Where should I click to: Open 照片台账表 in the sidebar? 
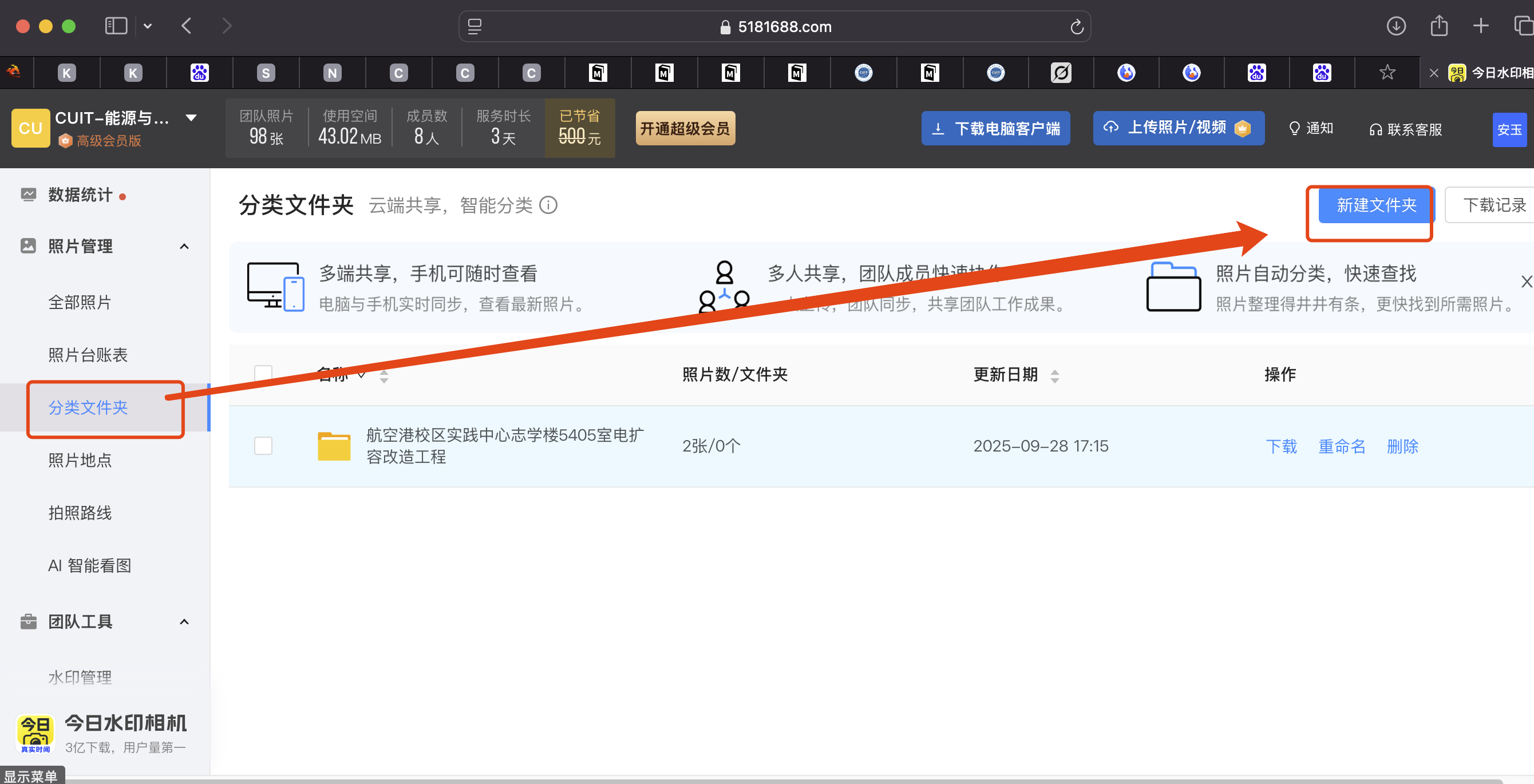88,355
